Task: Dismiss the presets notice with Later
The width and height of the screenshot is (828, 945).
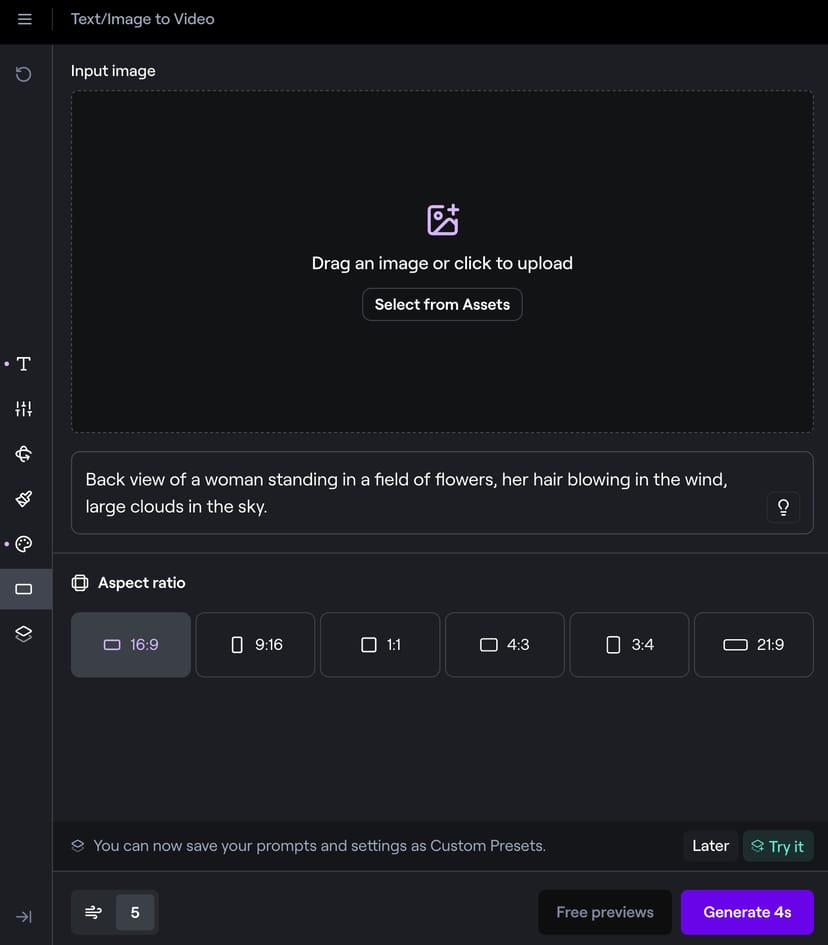Action: [x=710, y=846]
